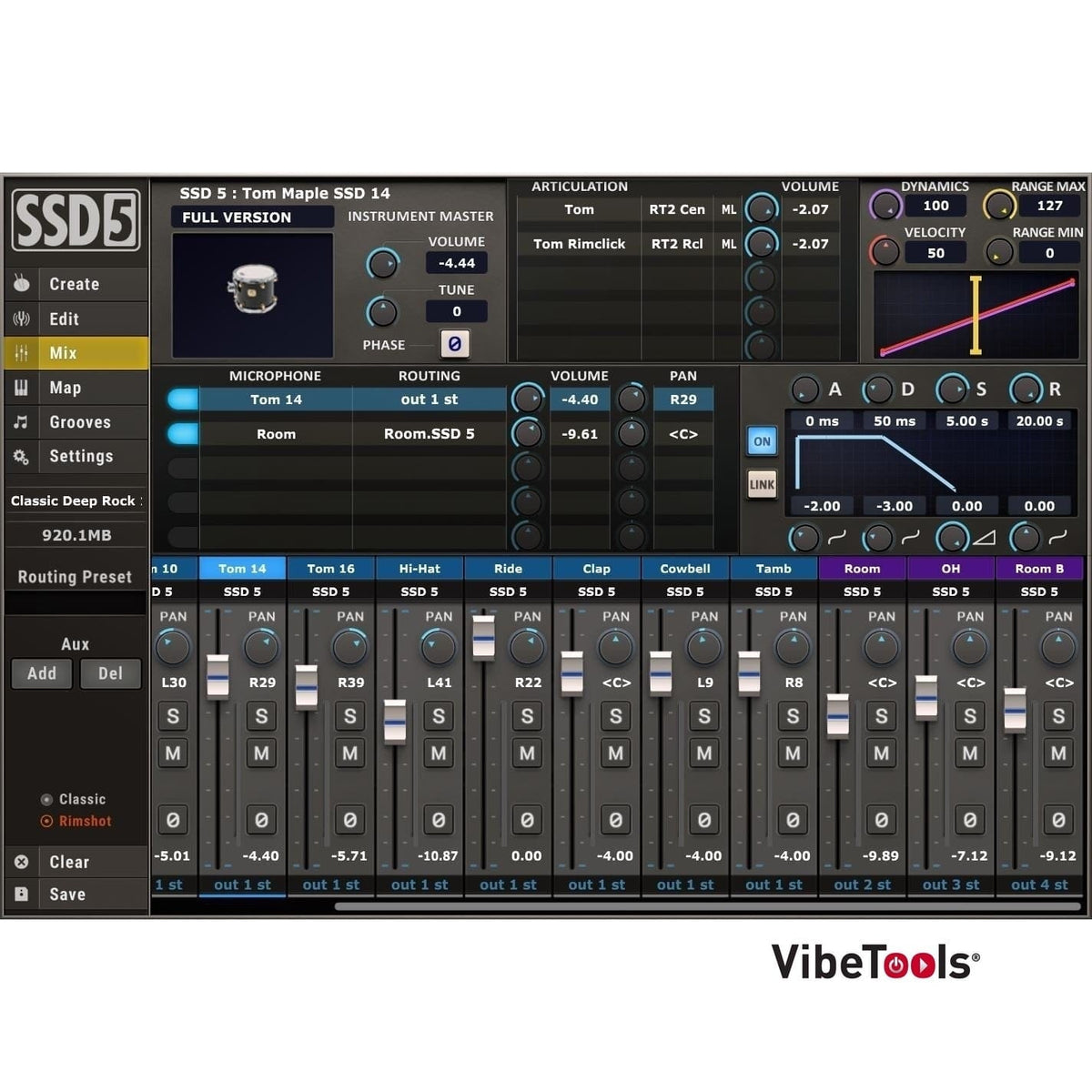
Task: Open the Create page drum icon
Action: click(x=22, y=284)
